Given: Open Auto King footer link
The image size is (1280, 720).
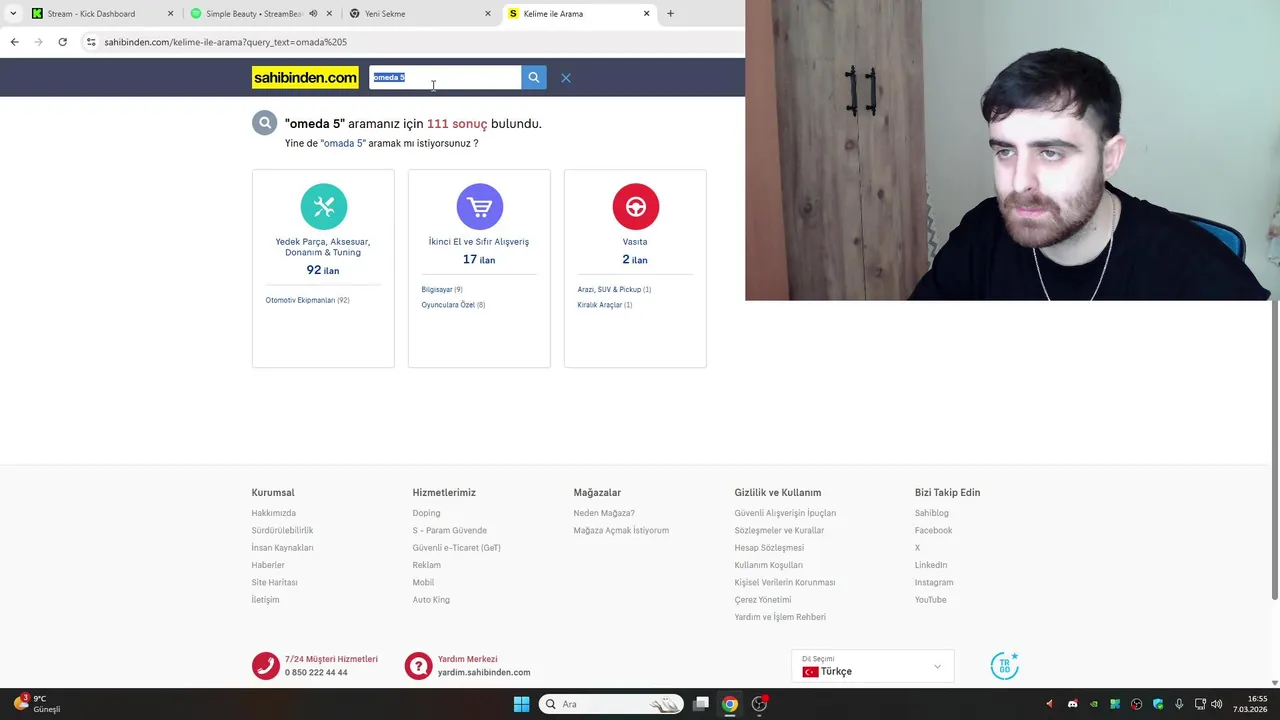Looking at the screenshot, I should [x=431, y=600].
